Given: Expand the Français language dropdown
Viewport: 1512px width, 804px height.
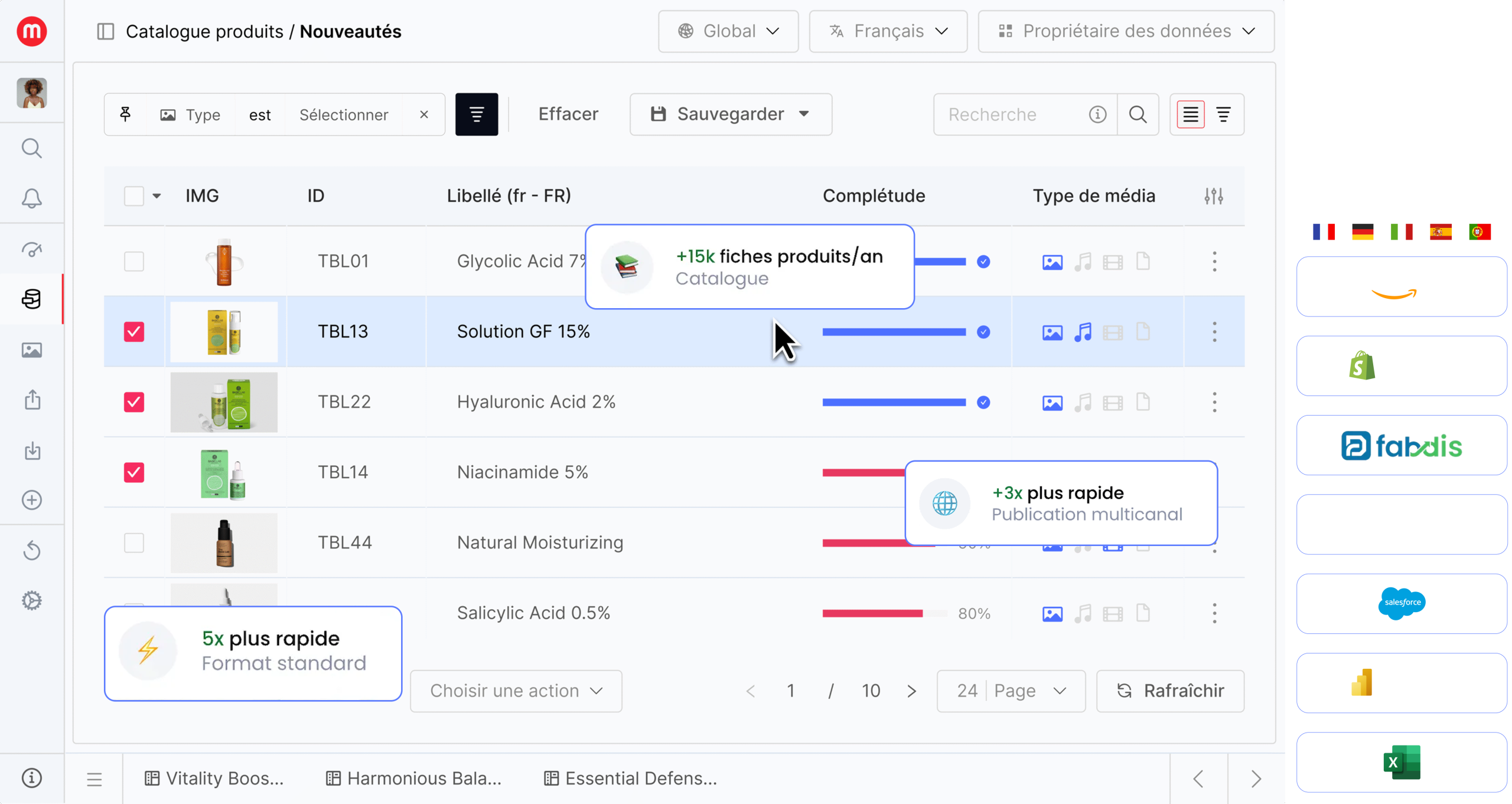Looking at the screenshot, I should (888, 31).
